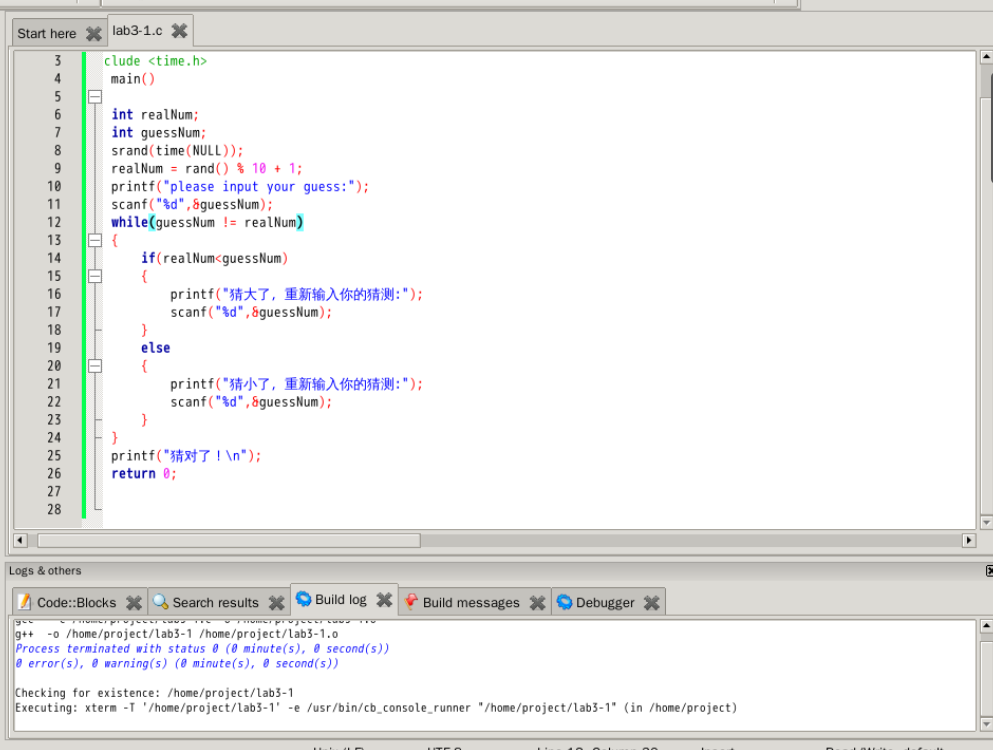This screenshot has width=993, height=750.
Task: Open the Build messages tab
Action: [470, 602]
